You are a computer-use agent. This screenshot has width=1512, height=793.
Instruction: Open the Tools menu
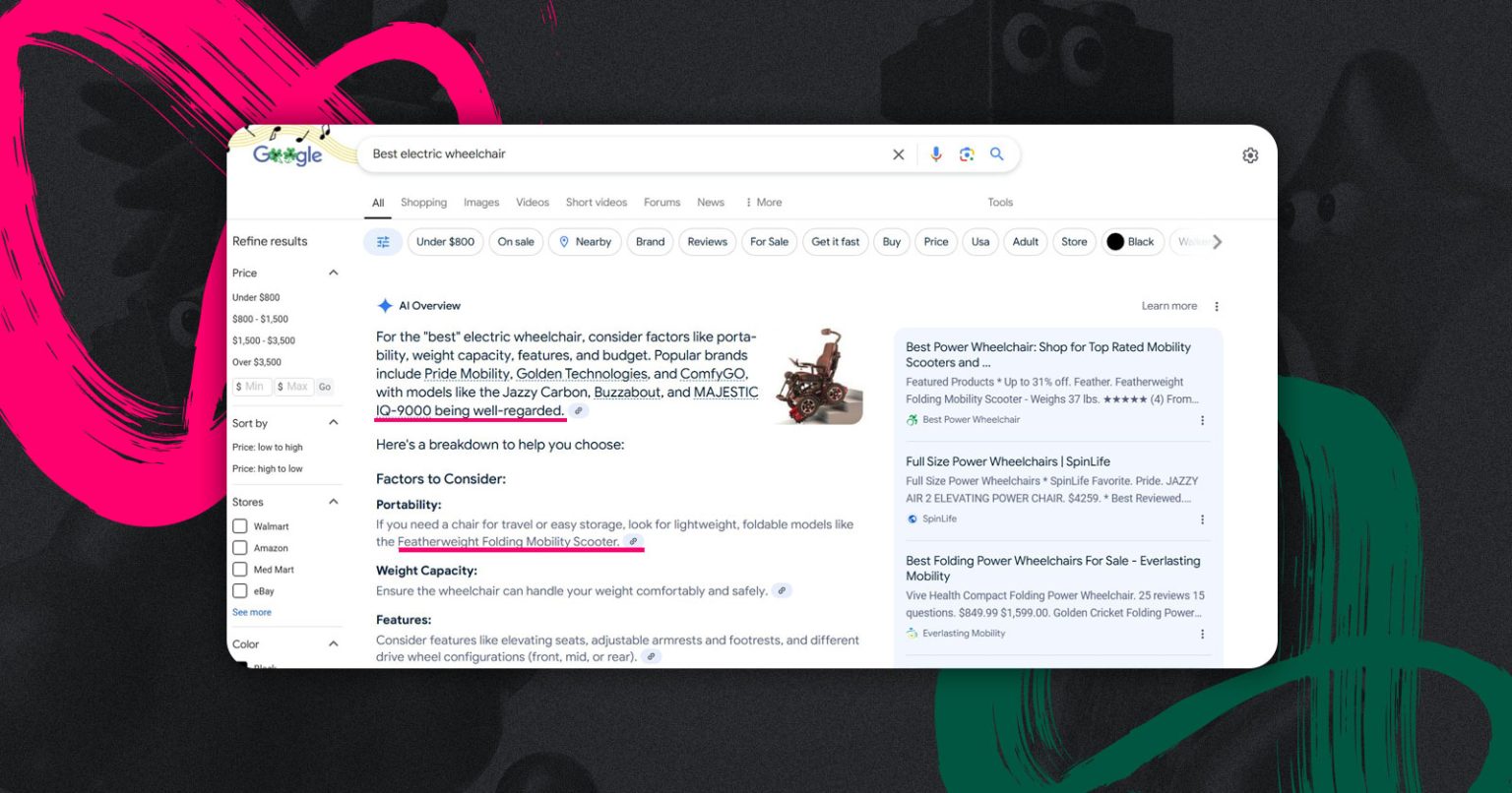click(x=1000, y=203)
